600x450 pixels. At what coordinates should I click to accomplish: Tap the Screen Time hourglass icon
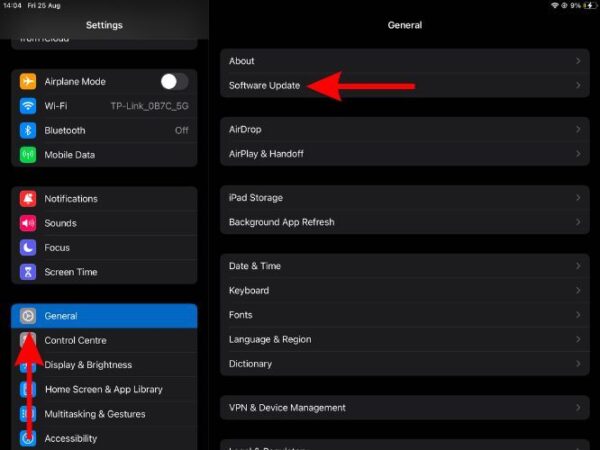(28, 272)
